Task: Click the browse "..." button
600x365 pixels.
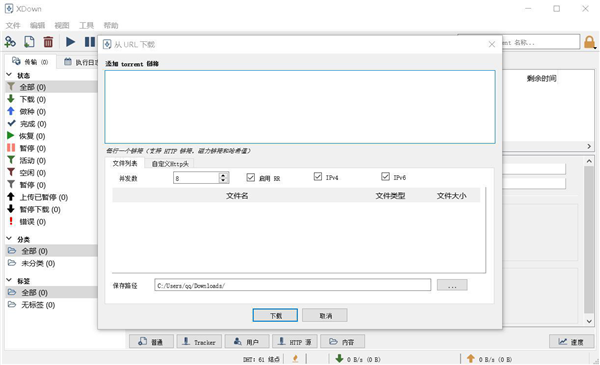Action: click(452, 285)
